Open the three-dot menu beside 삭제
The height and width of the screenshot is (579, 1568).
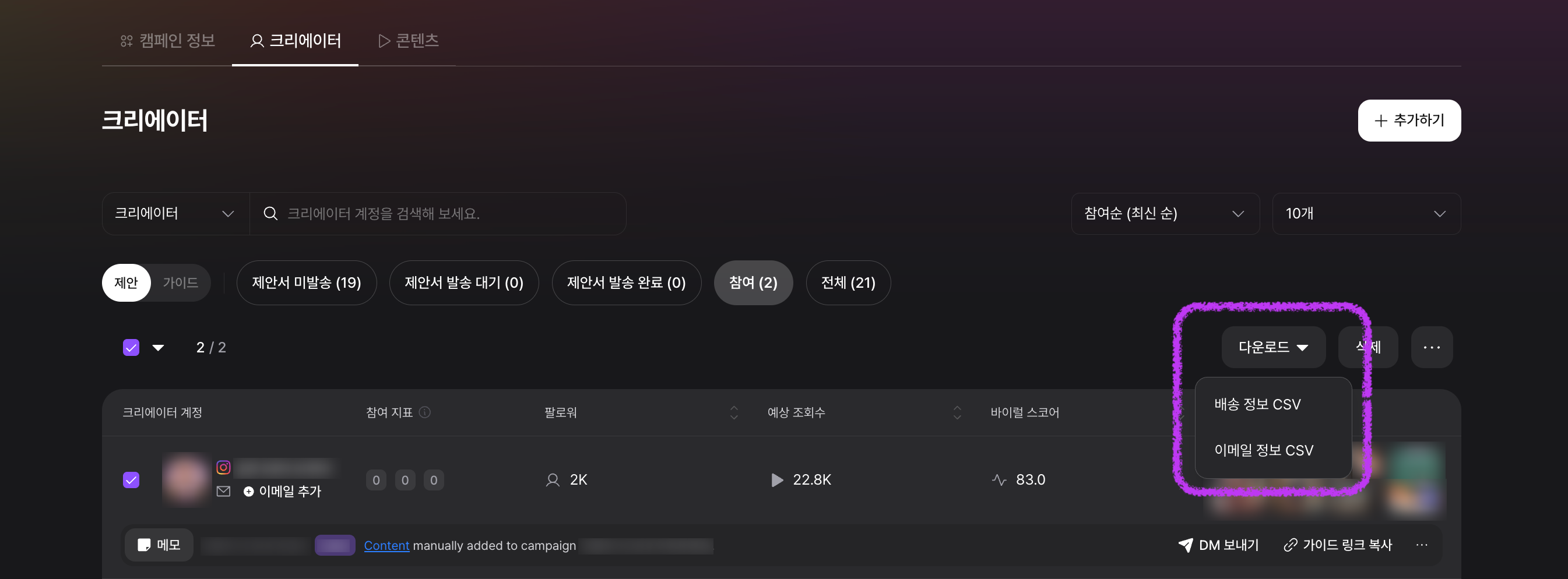tap(1432, 347)
